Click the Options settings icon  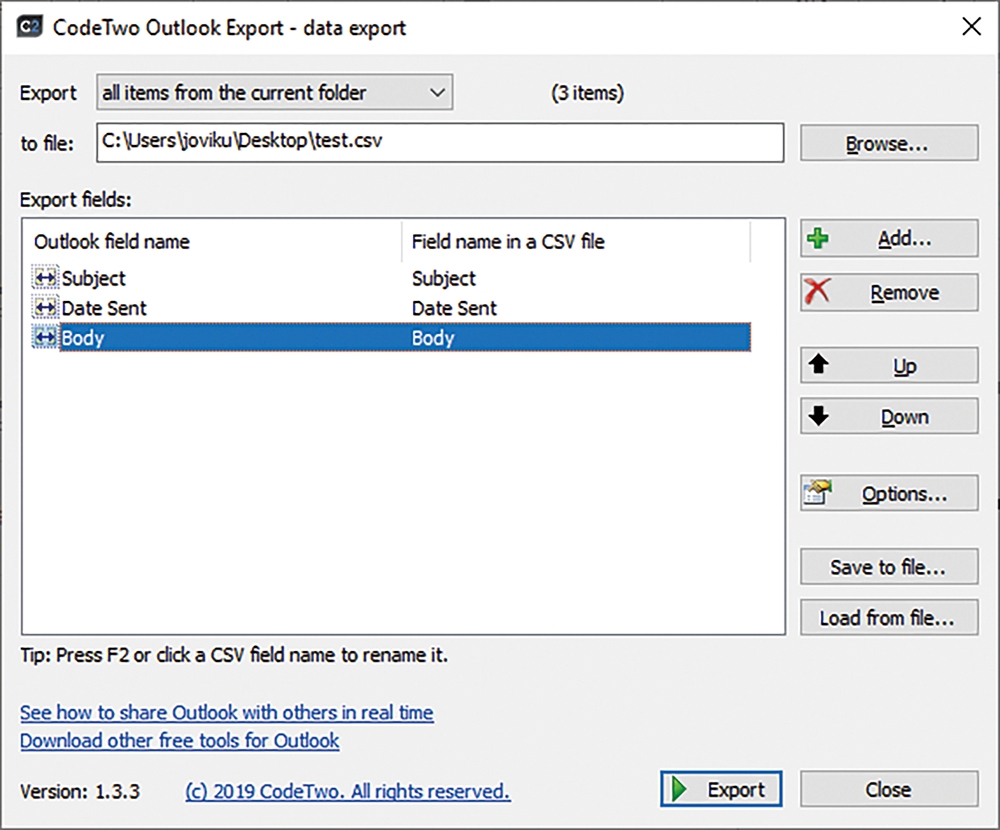pyautogui.click(x=818, y=493)
